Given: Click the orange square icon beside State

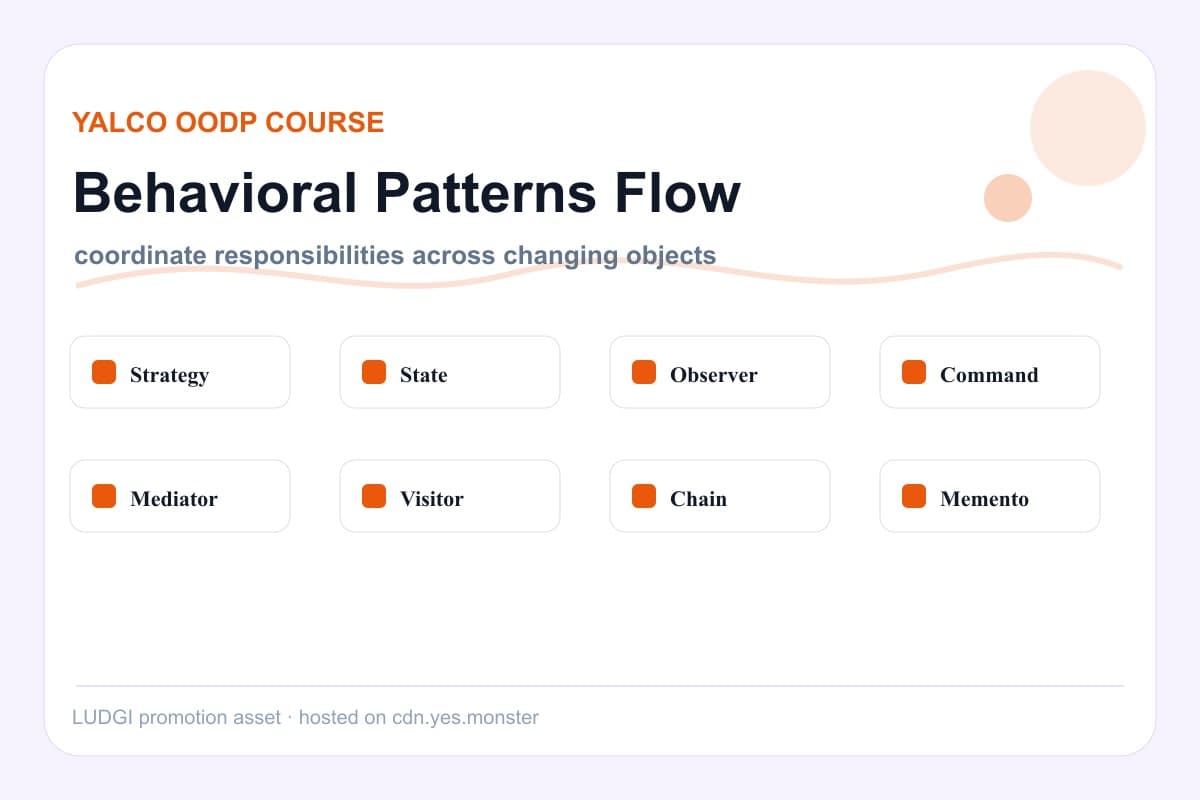Looking at the screenshot, I should 374,372.
